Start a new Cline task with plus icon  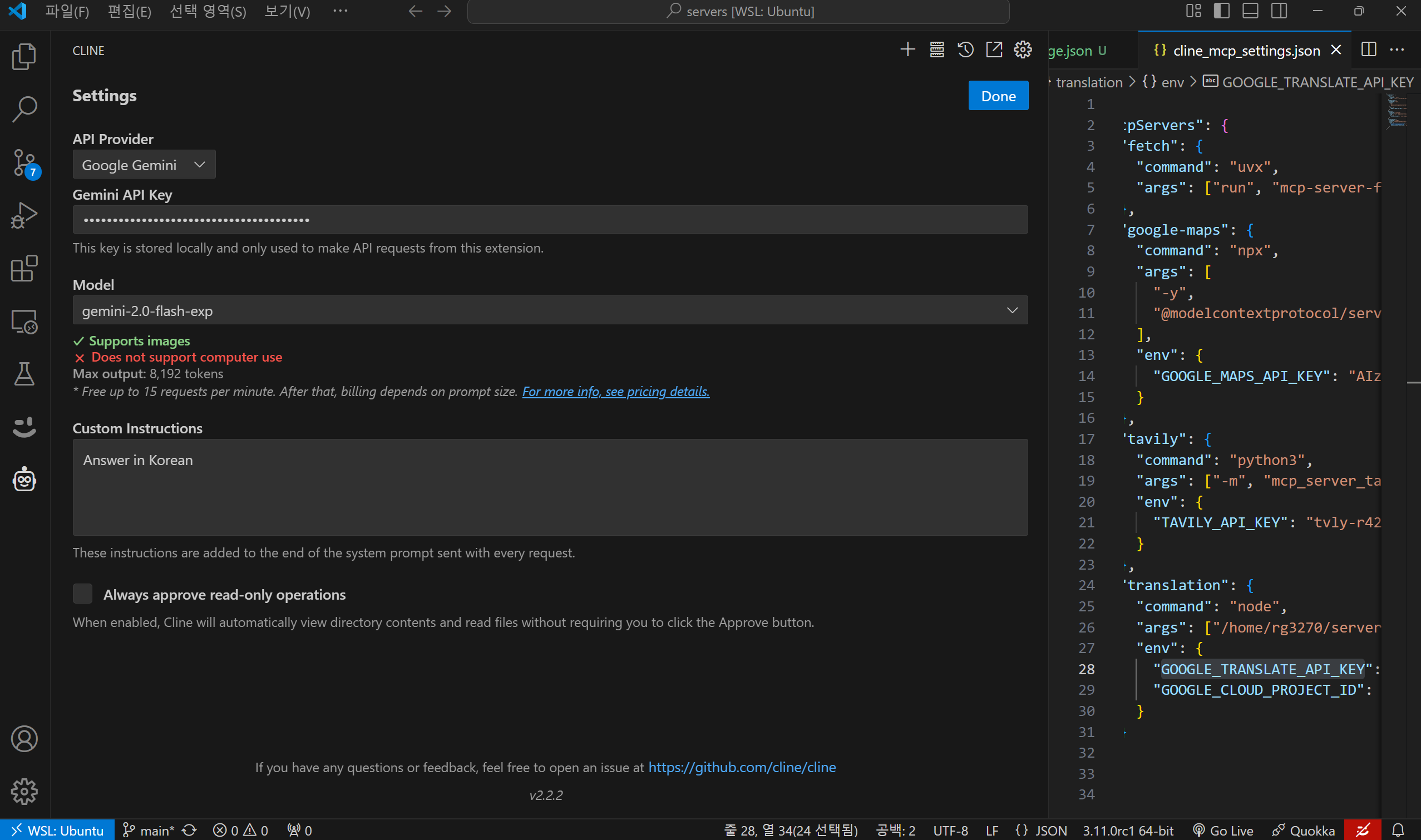click(907, 50)
